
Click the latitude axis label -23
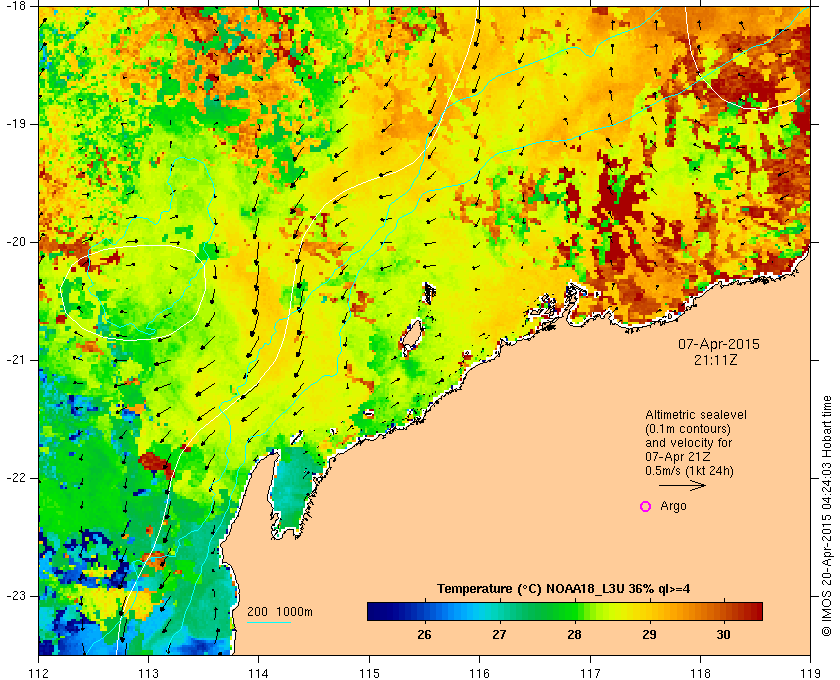click(15, 596)
